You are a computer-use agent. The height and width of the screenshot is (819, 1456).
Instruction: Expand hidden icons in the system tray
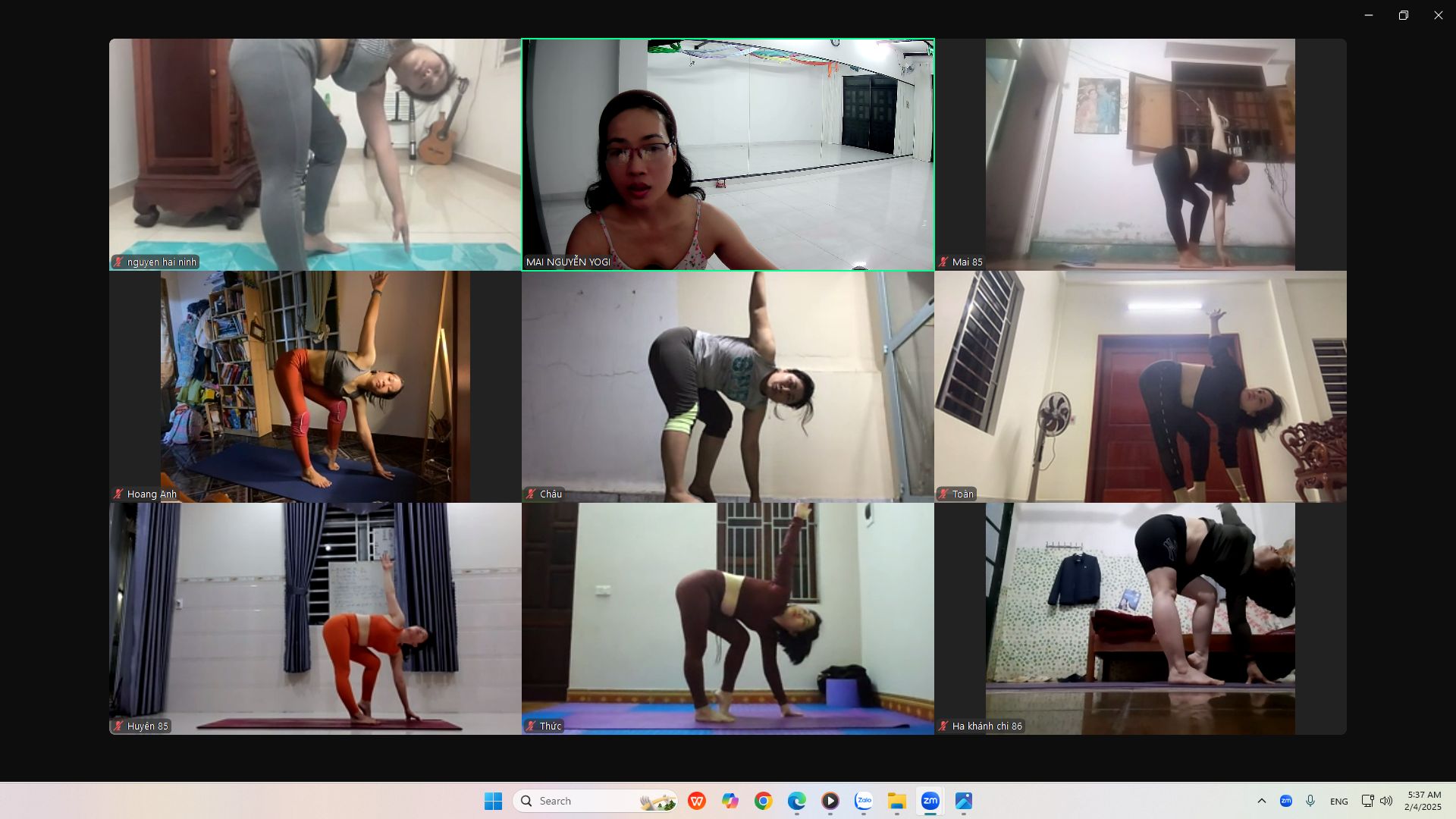tap(1262, 801)
